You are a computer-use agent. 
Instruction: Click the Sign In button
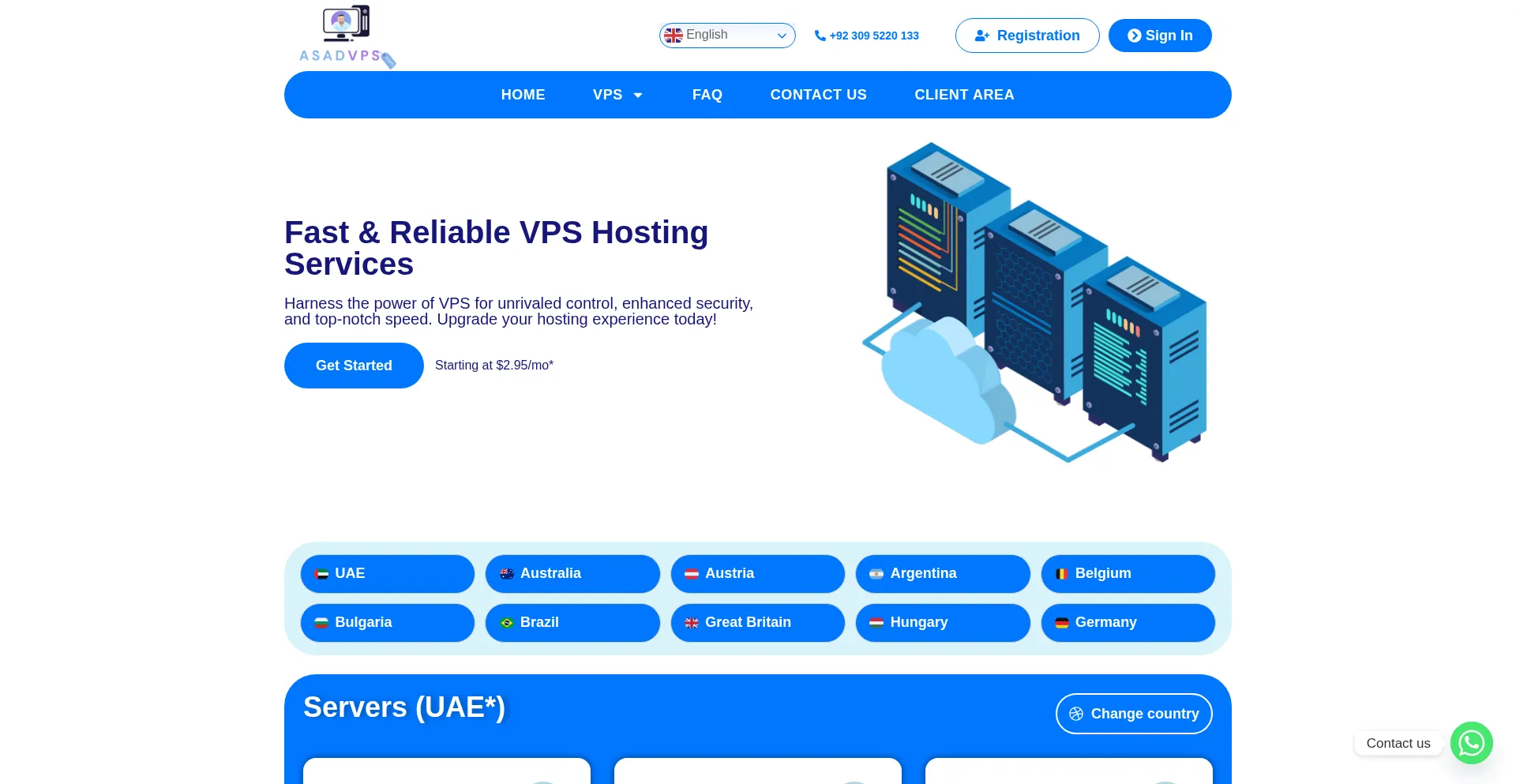click(x=1159, y=36)
